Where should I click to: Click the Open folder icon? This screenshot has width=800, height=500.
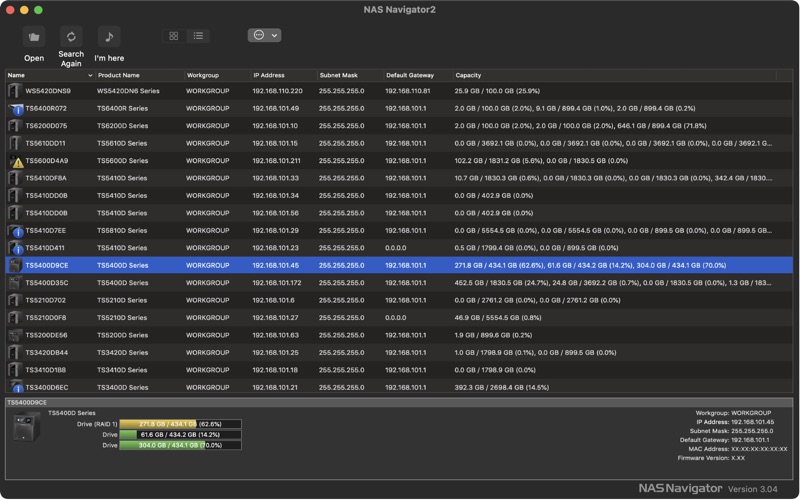click(34, 37)
